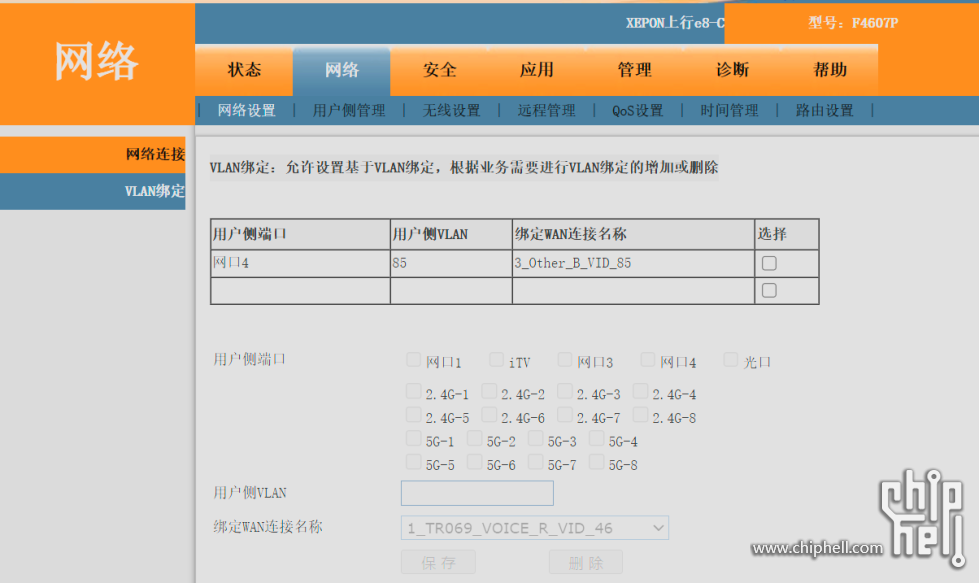979x583 pixels.
Task: Check the 2.4G-6 checkbox
Action: (490, 415)
